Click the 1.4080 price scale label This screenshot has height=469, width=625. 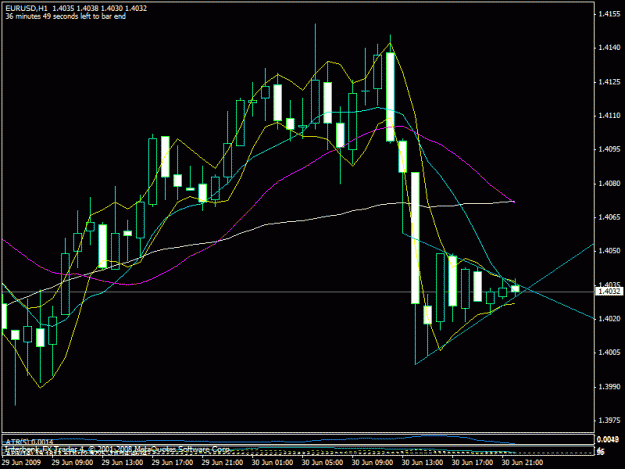click(x=609, y=184)
